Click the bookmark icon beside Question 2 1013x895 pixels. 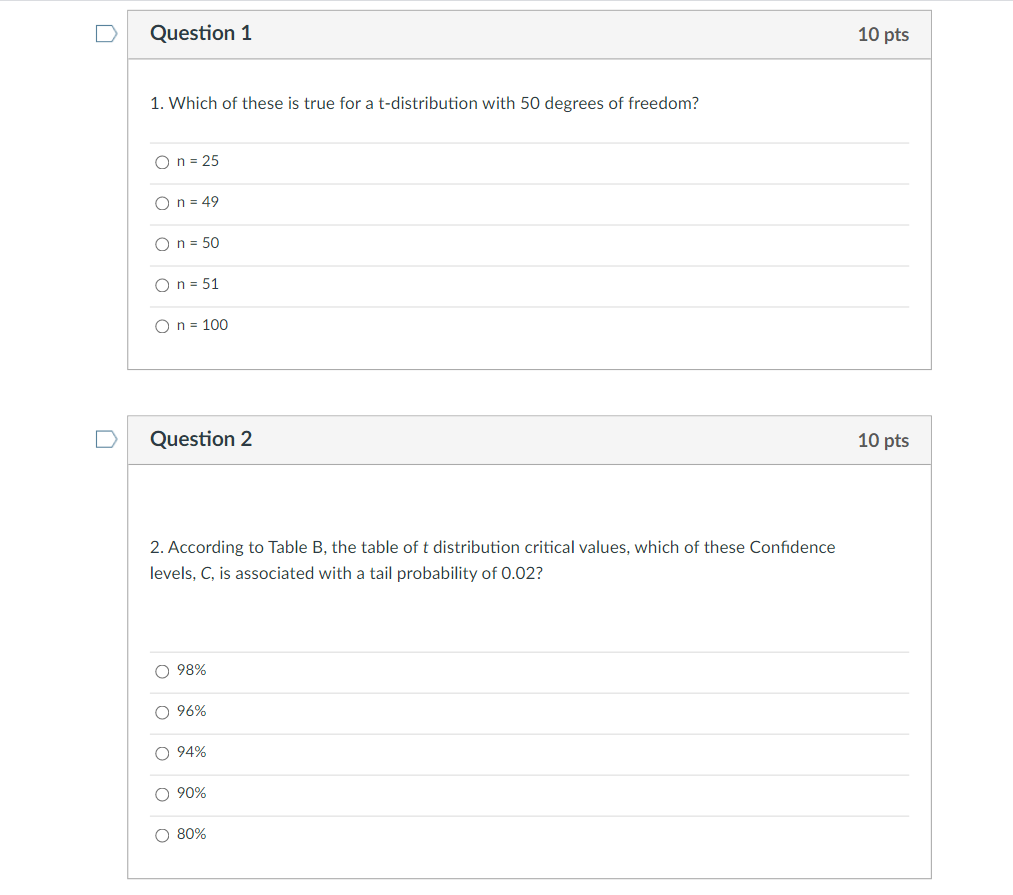[105, 438]
